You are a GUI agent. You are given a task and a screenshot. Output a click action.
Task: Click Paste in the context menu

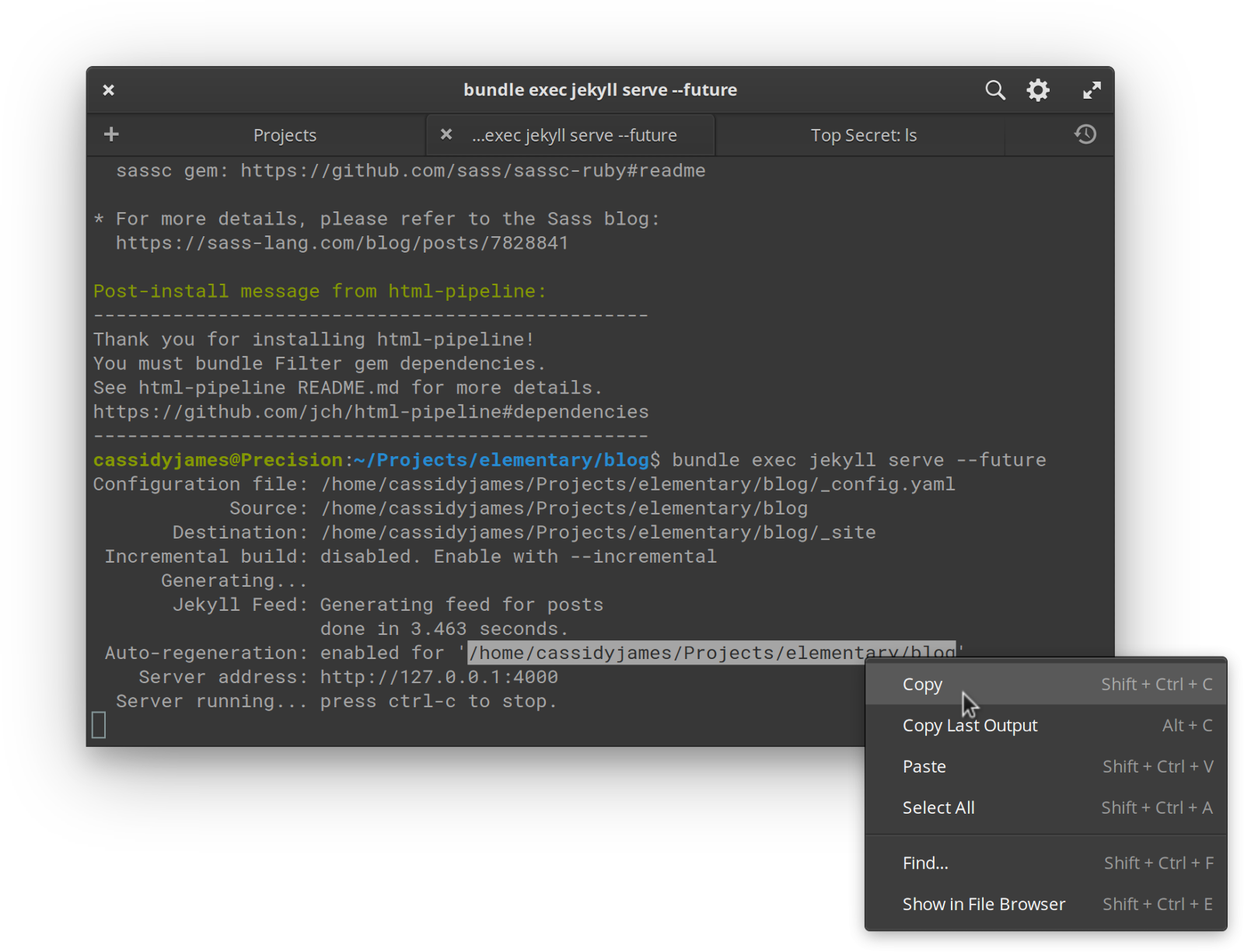[x=924, y=766]
